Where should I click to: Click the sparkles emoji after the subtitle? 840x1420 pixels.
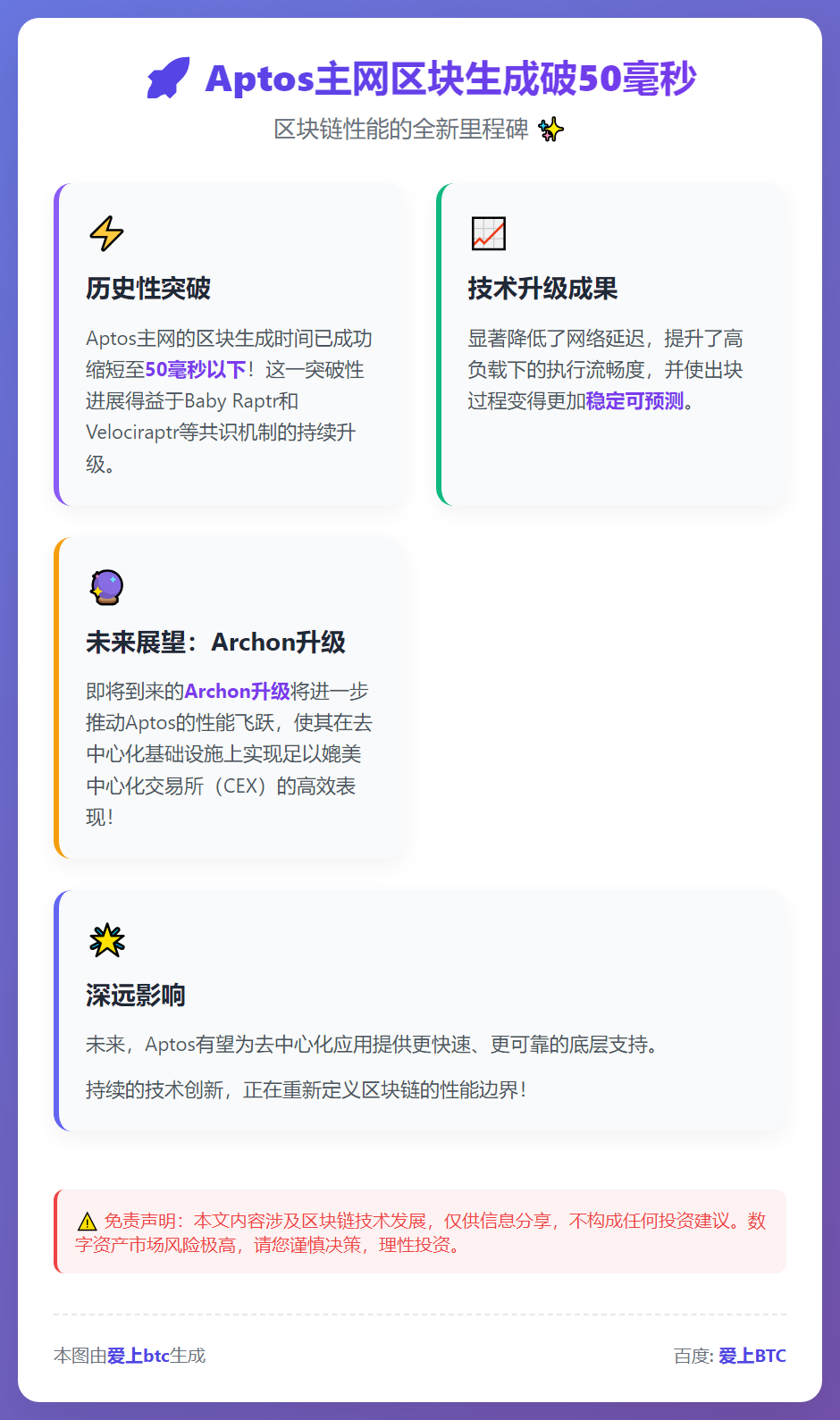[x=551, y=130]
